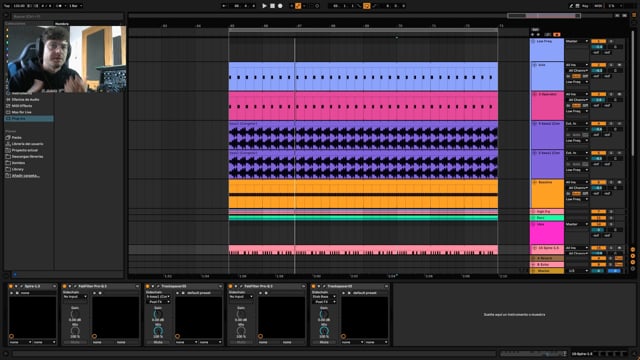640x360 pixels.
Task: Open Master track 1/2 output menu
Action: tap(577, 271)
